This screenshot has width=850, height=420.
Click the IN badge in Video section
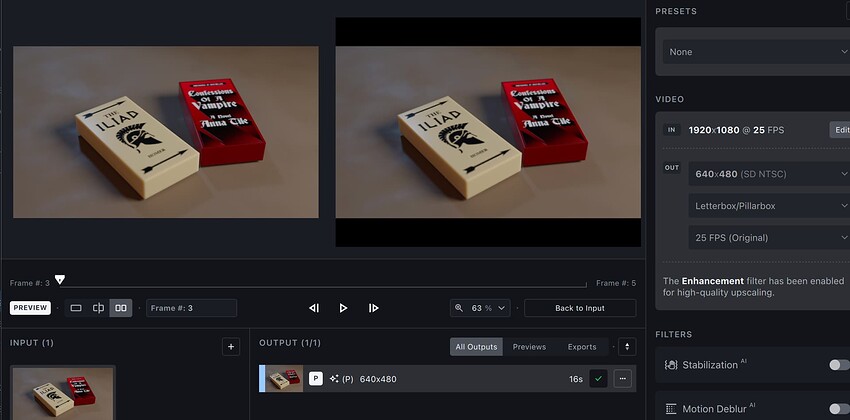pyautogui.click(x=671, y=130)
